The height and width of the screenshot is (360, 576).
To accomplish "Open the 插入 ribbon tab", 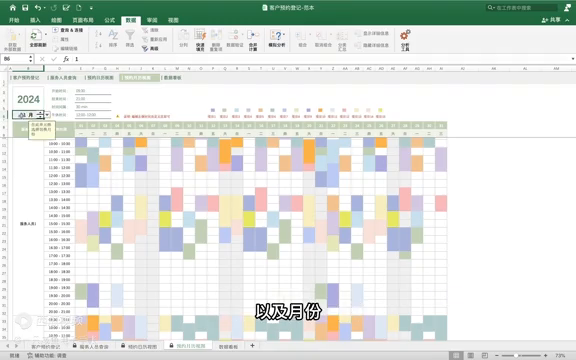I will click(x=35, y=20).
